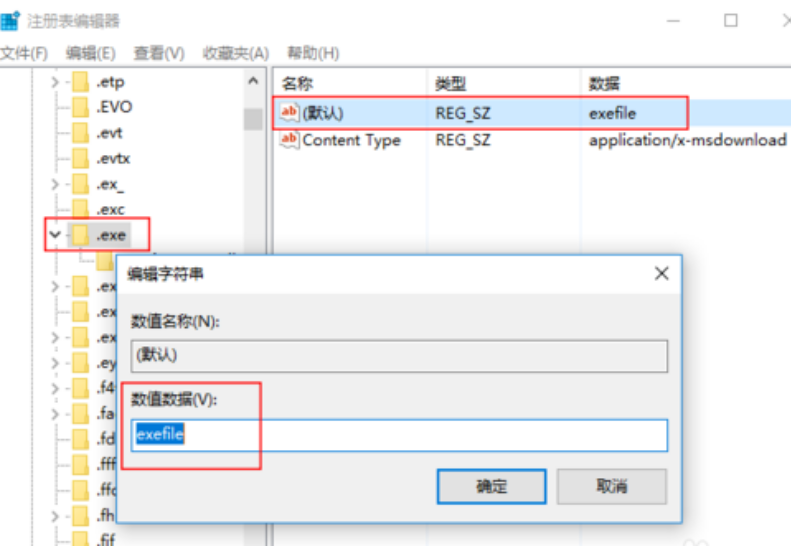
Task: Select the .exe folder icon
Action: 81,235
